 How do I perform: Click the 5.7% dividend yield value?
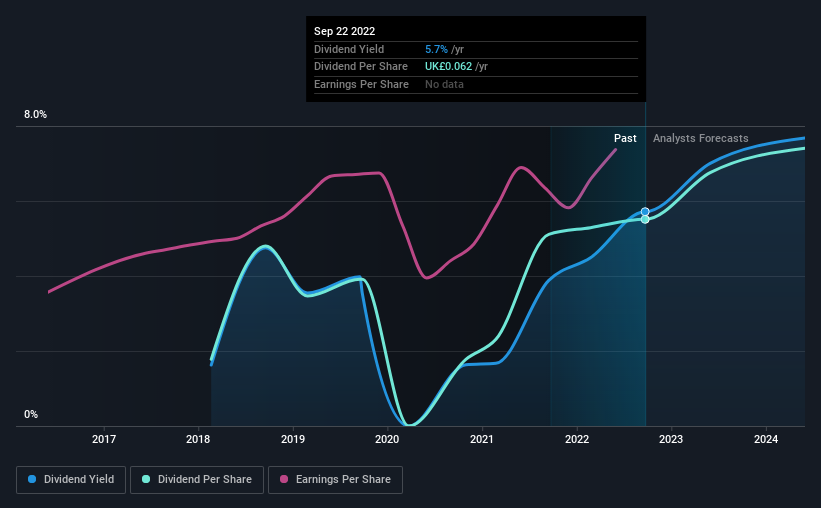tap(436, 49)
